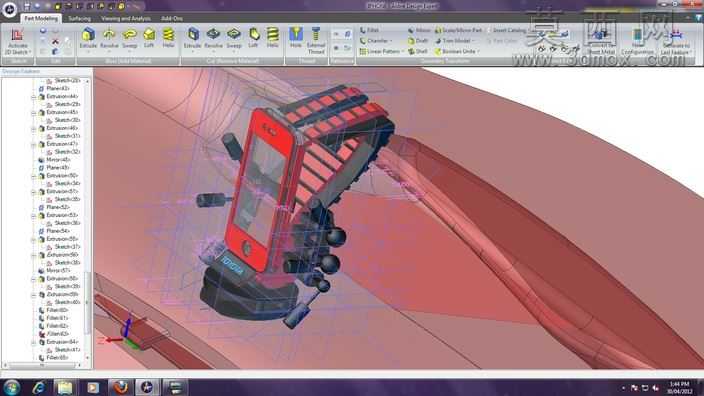Switch to the Surfacing tab
Image resolution: width=704 pixels, height=396 pixels.
tap(79, 18)
